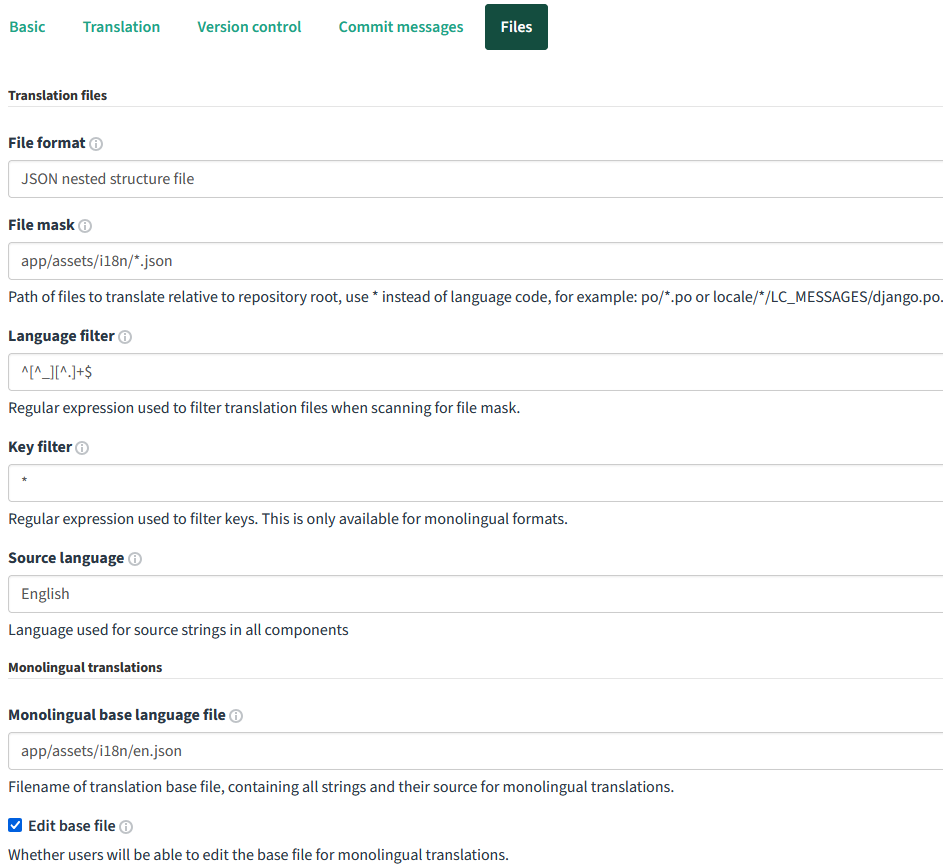Open the Edit base file help icon

[x=126, y=827]
